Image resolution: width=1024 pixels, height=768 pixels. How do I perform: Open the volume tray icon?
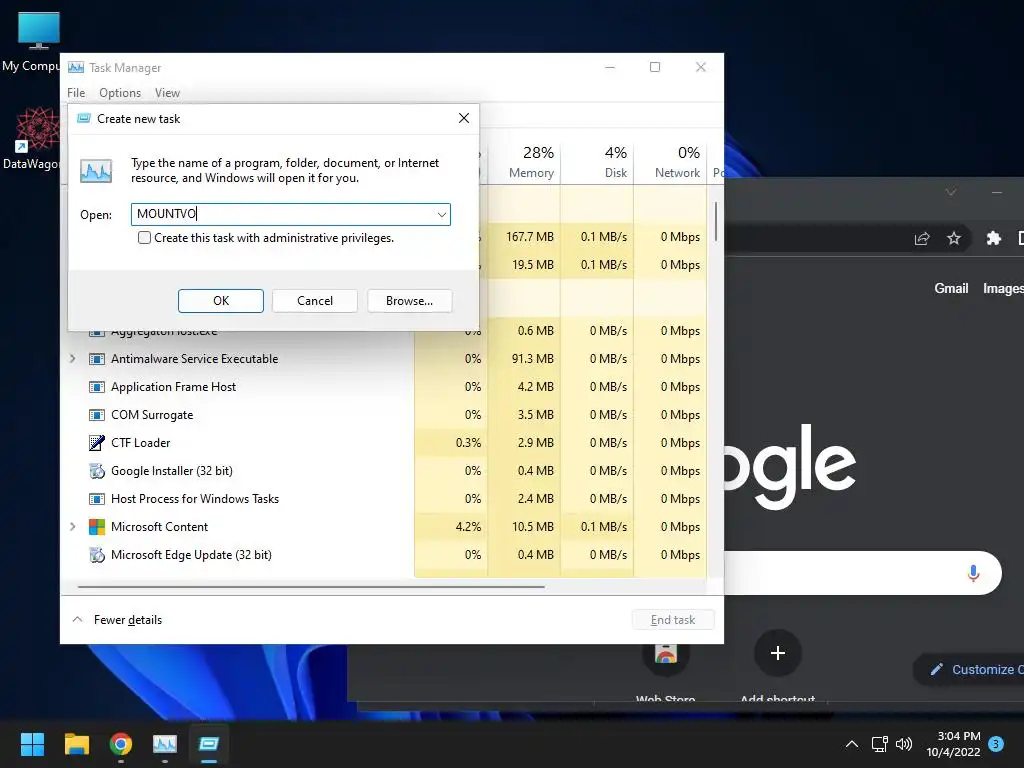click(x=904, y=744)
